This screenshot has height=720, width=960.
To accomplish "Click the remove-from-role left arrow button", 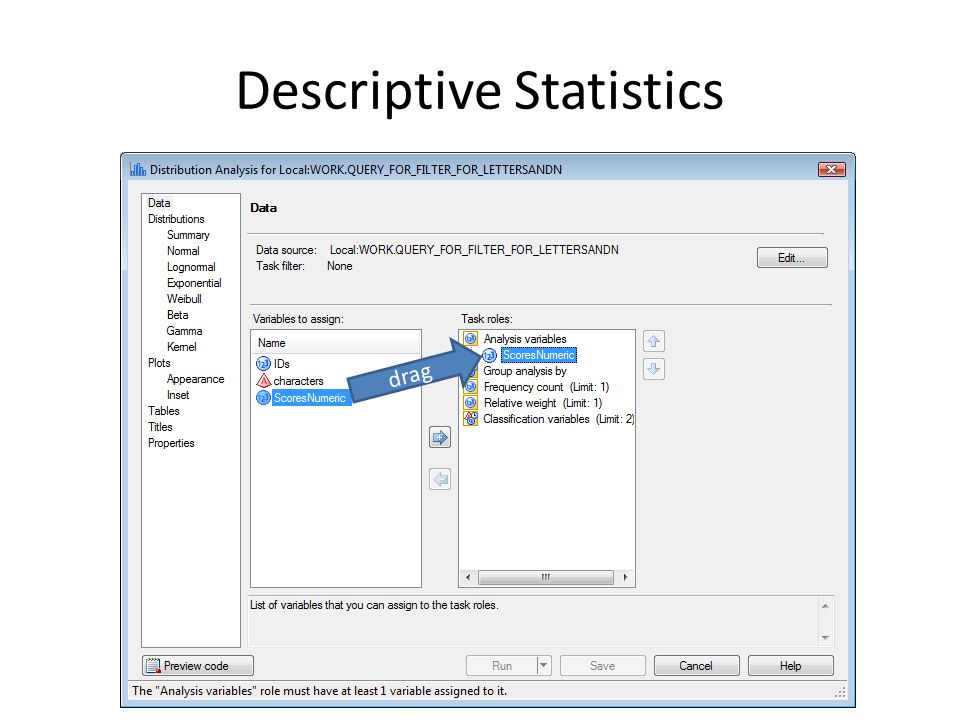I will [x=440, y=479].
